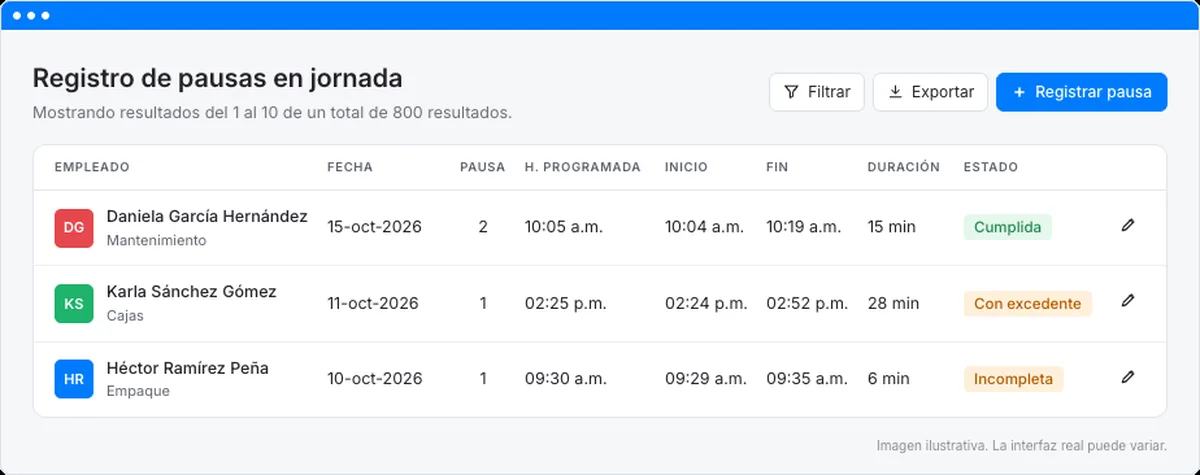
Task: Sort by the Duración column header
Action: click(904, 167)
